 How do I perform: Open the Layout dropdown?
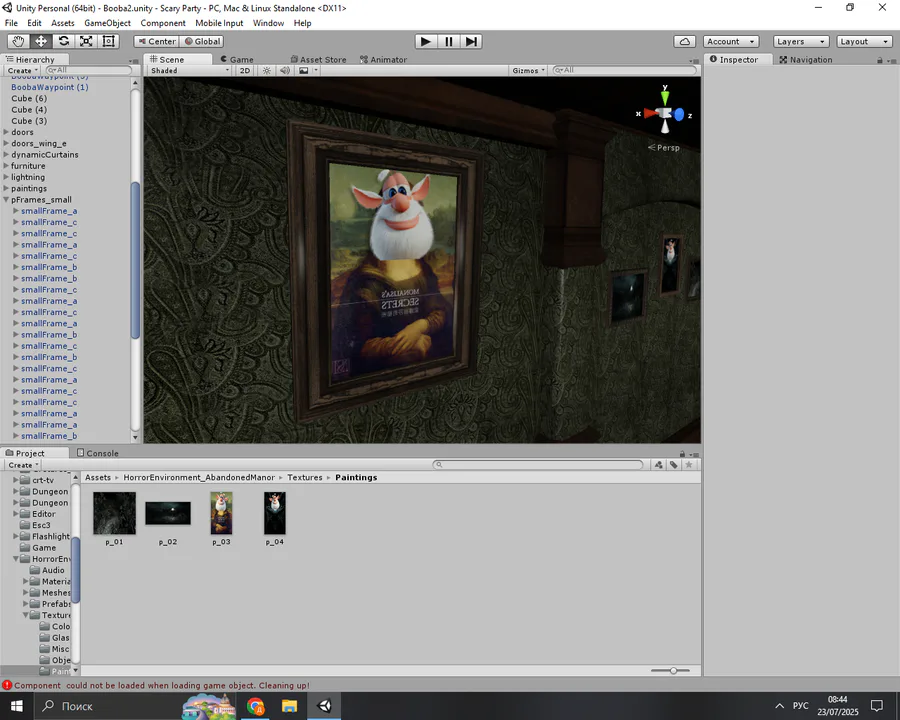(x=864, y=41)
